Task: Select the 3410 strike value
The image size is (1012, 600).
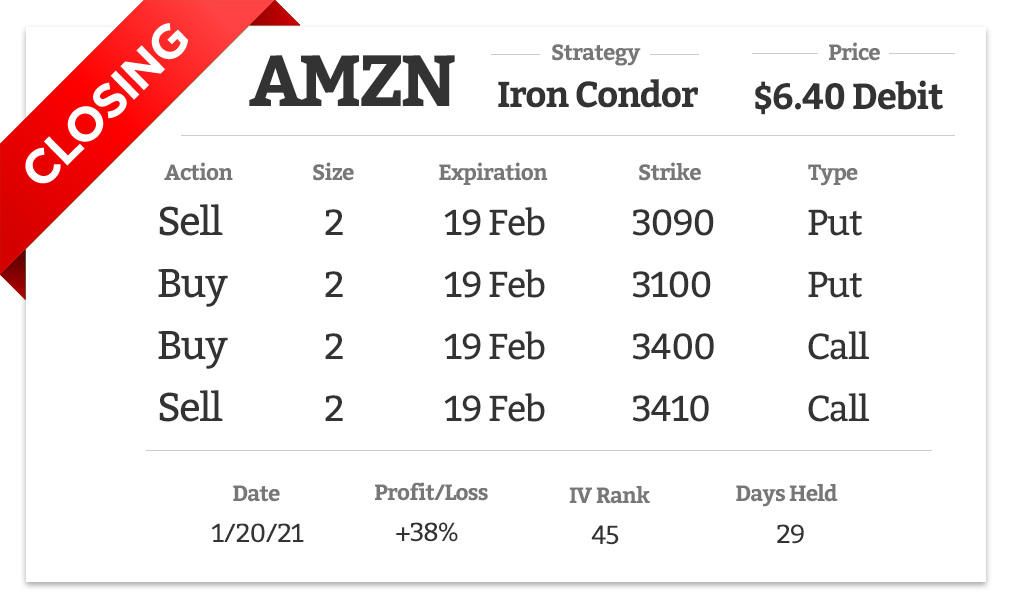Action: [671, 408]
